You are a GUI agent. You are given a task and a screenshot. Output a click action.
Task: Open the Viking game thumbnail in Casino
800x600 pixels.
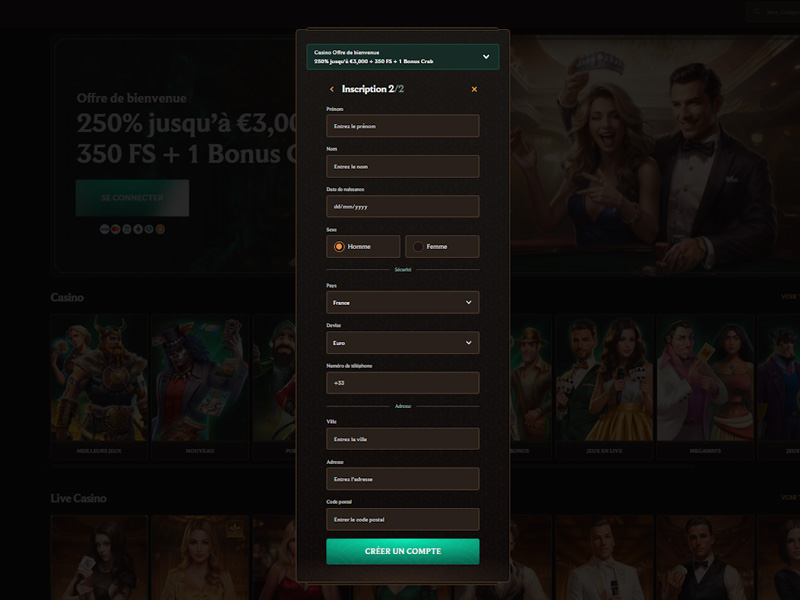[98, 378]
